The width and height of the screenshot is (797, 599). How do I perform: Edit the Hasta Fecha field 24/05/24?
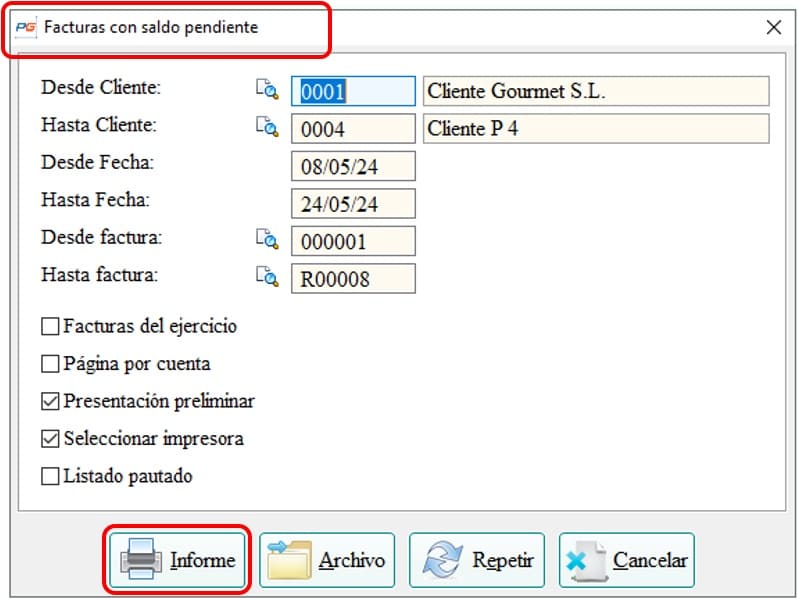click(x=353, y=204)
